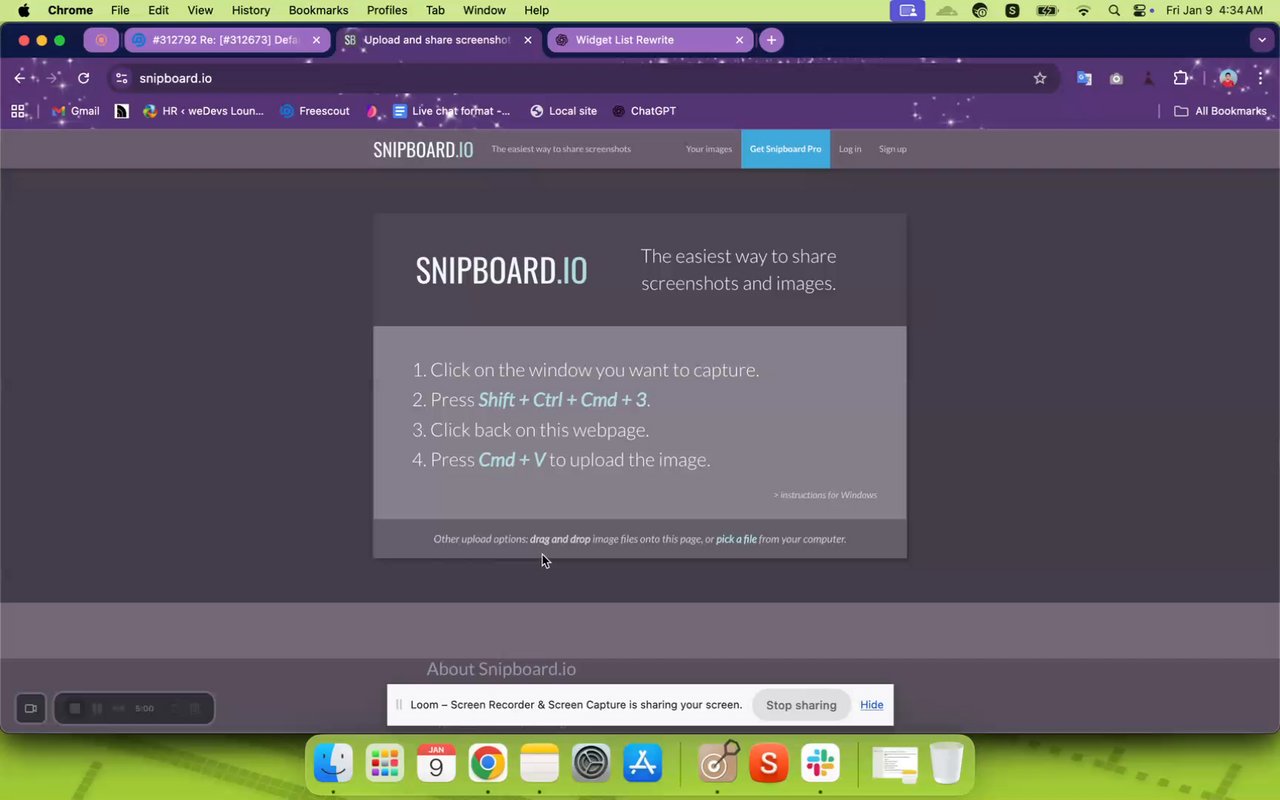Click the Stop sharing button
Viewport: 1280px width, 800px height.
tap(801, 705)
